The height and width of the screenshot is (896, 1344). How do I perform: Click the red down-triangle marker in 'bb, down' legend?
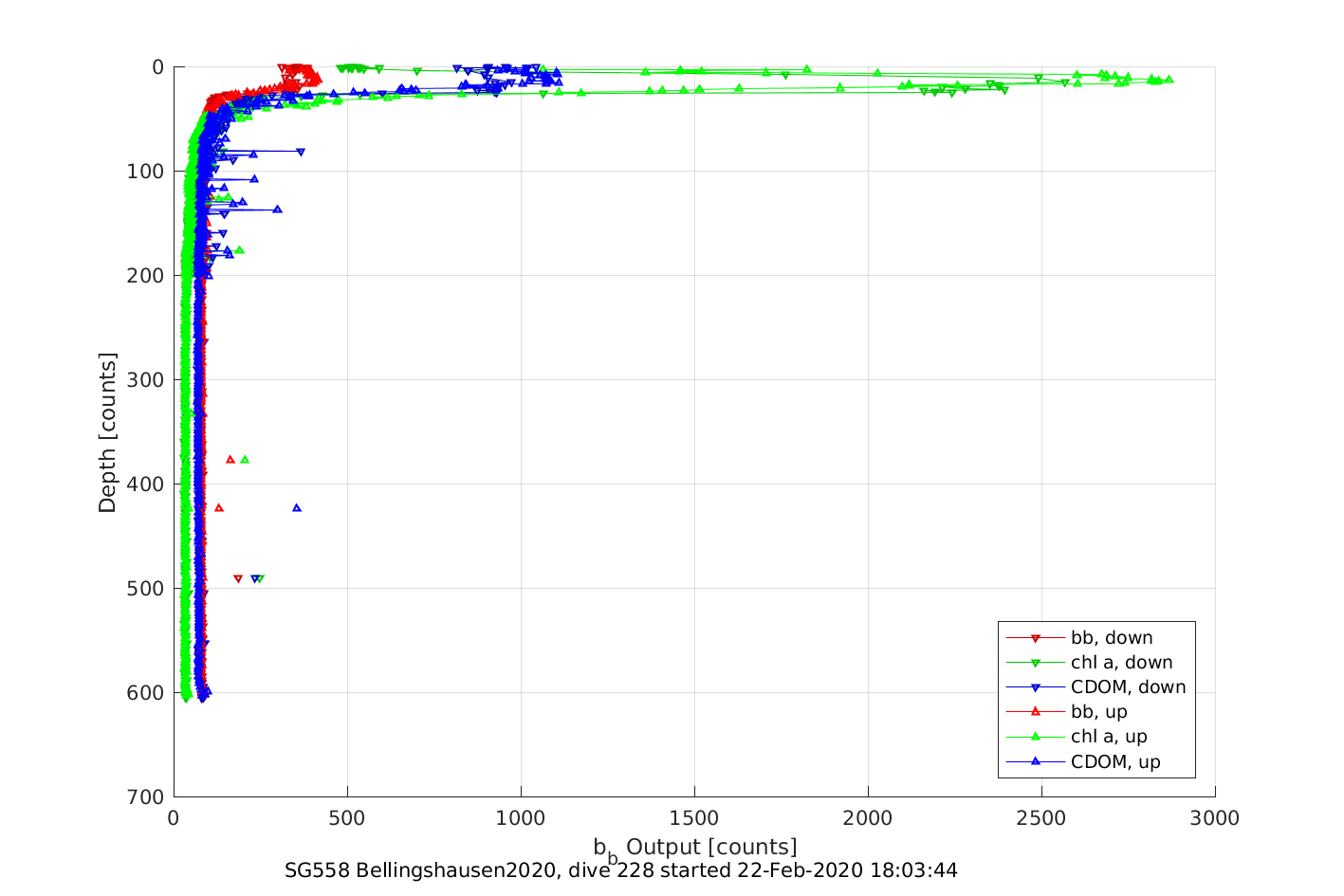pyautogui.click(x=1036, y=638)
